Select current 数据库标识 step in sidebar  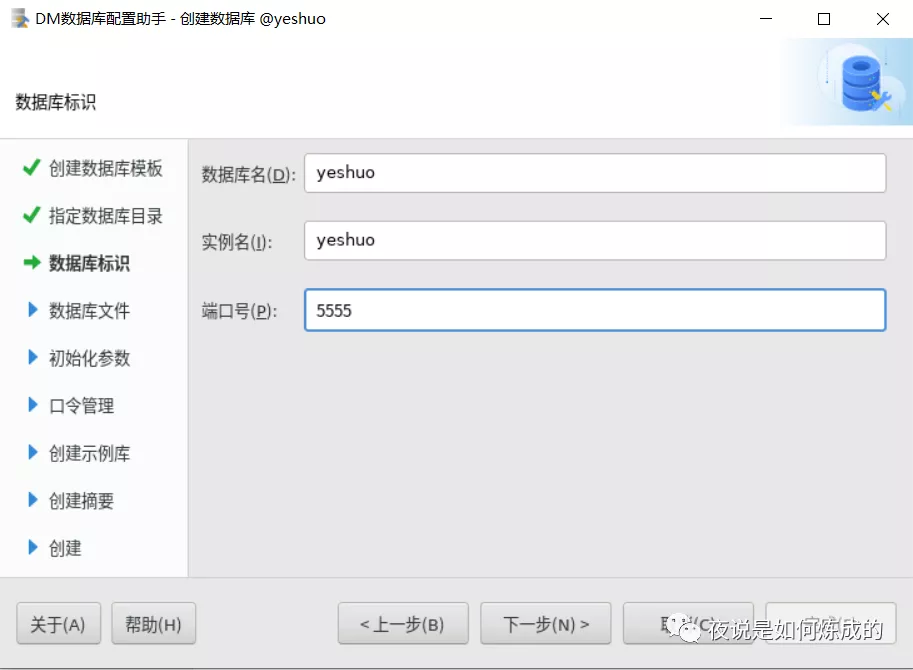coord(89,263)
